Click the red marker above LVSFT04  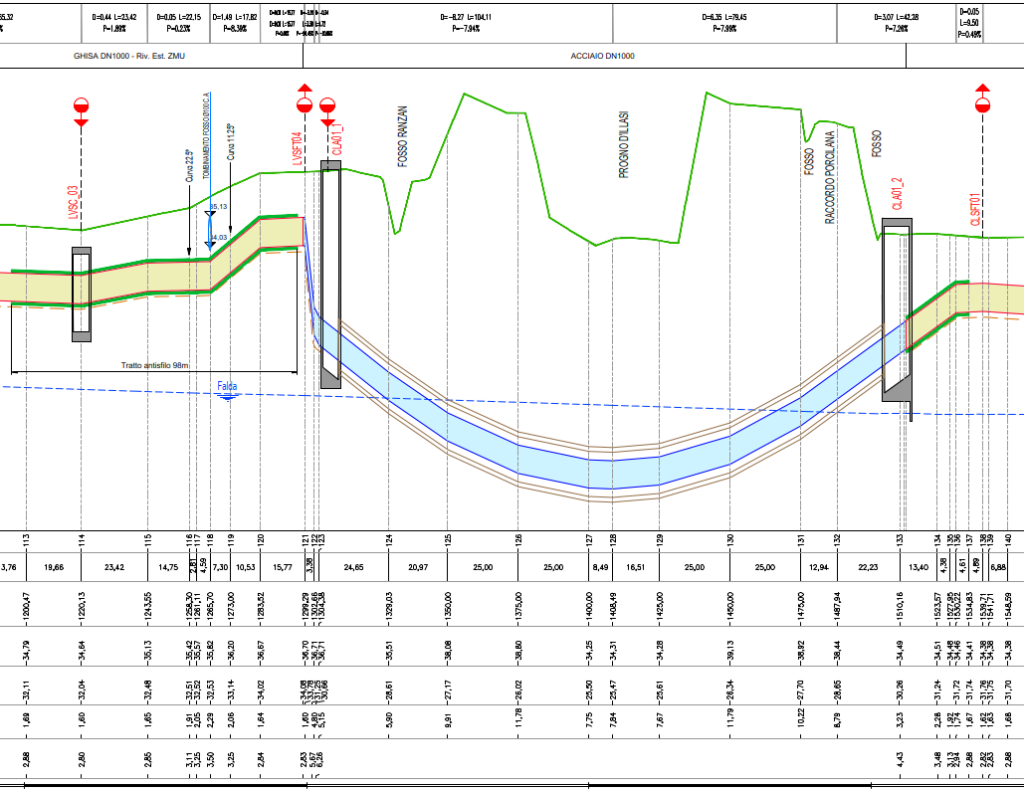[305, 101]
